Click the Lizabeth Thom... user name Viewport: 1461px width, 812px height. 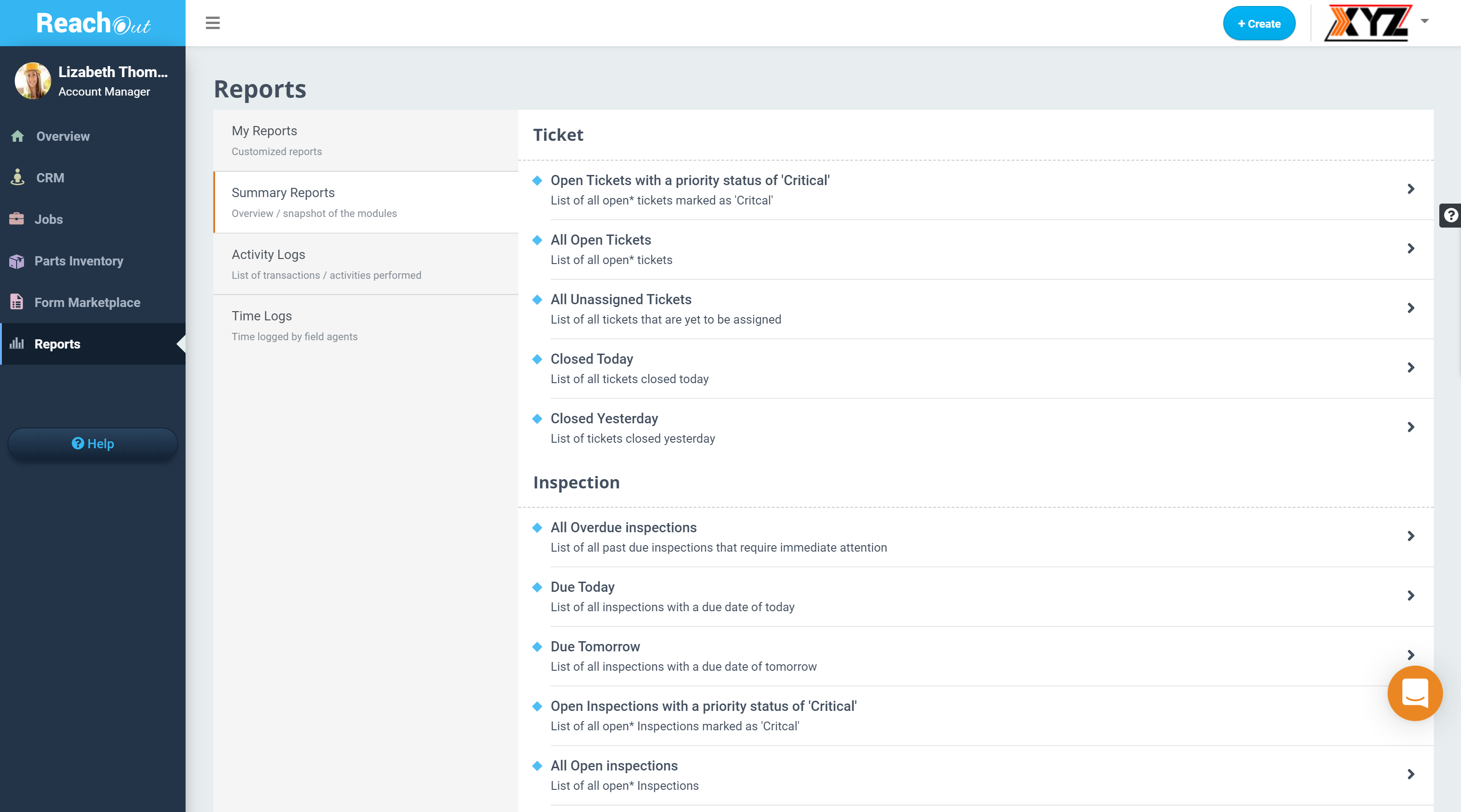click(x=113, y=72)
